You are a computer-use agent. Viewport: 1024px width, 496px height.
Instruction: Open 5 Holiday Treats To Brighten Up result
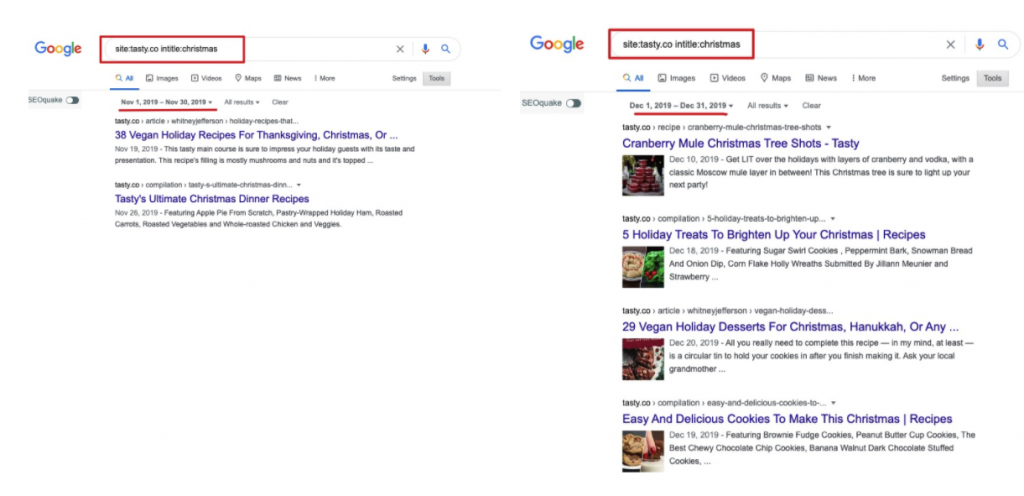tap(774, 234)
